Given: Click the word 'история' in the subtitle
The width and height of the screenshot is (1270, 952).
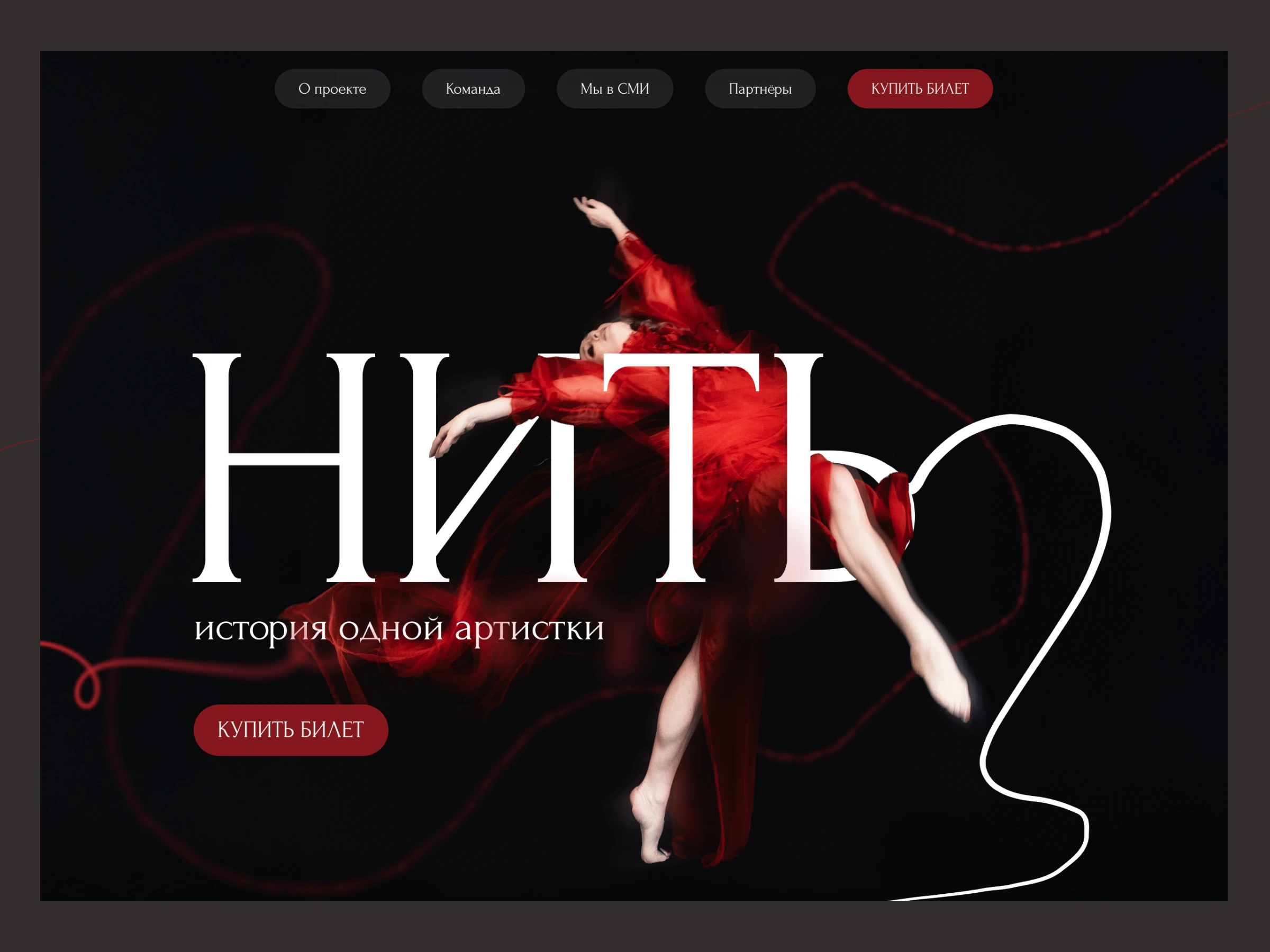Looking at the screenshot, I should [x=261, y=629].
